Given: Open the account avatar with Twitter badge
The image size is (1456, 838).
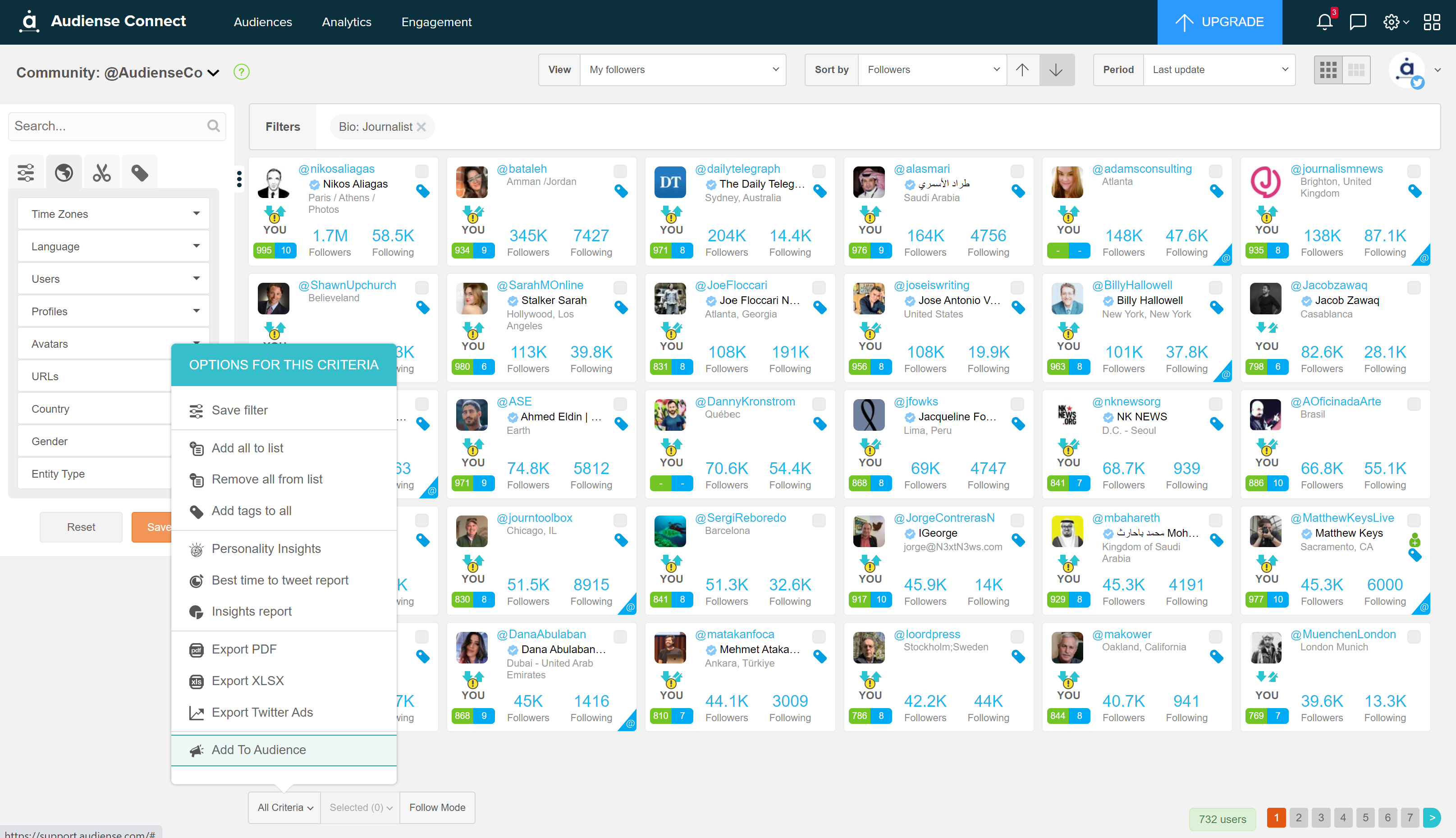Looking at the screenshot, I should [1406, 70].
